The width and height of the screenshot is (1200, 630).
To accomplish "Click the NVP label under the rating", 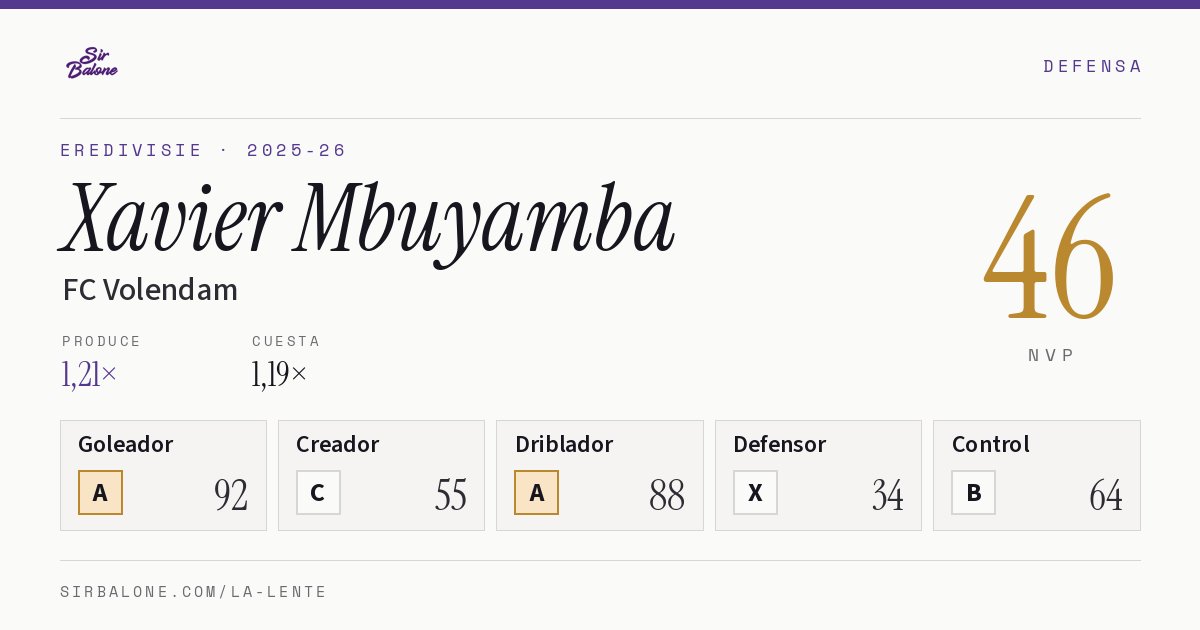I will click(1051, 355).
